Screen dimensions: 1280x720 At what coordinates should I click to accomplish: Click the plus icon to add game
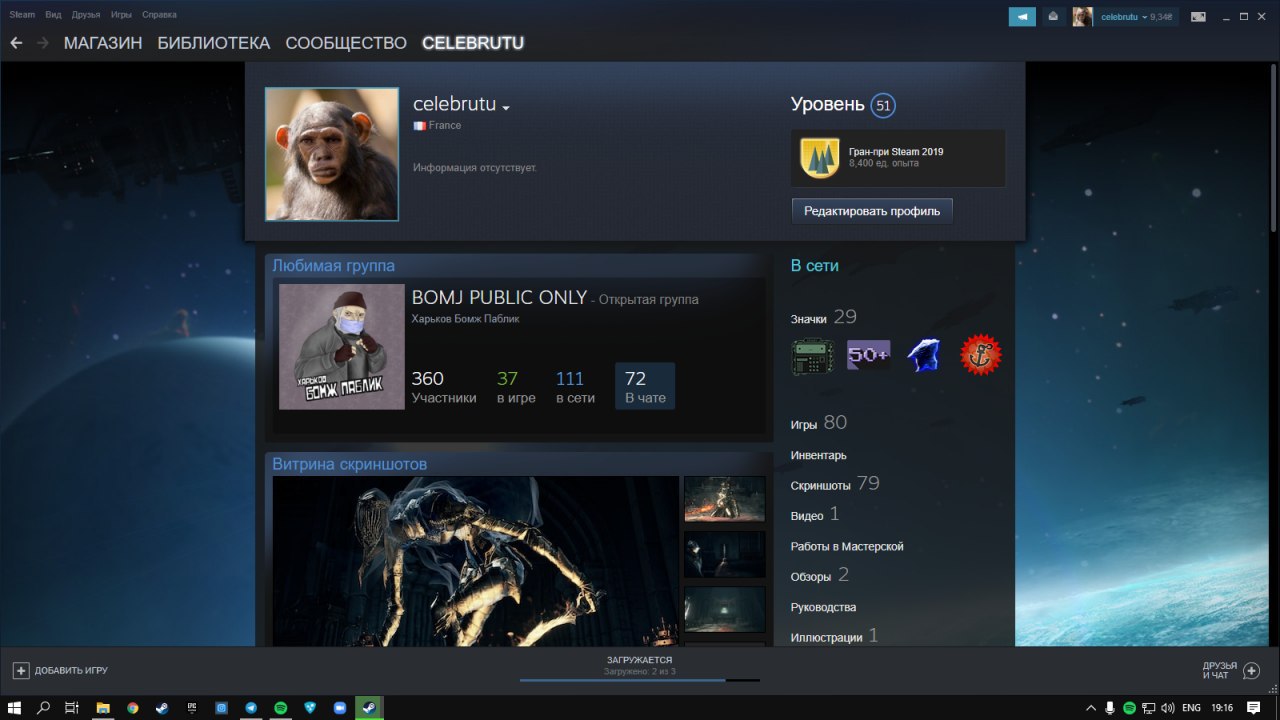coord(21,670)
